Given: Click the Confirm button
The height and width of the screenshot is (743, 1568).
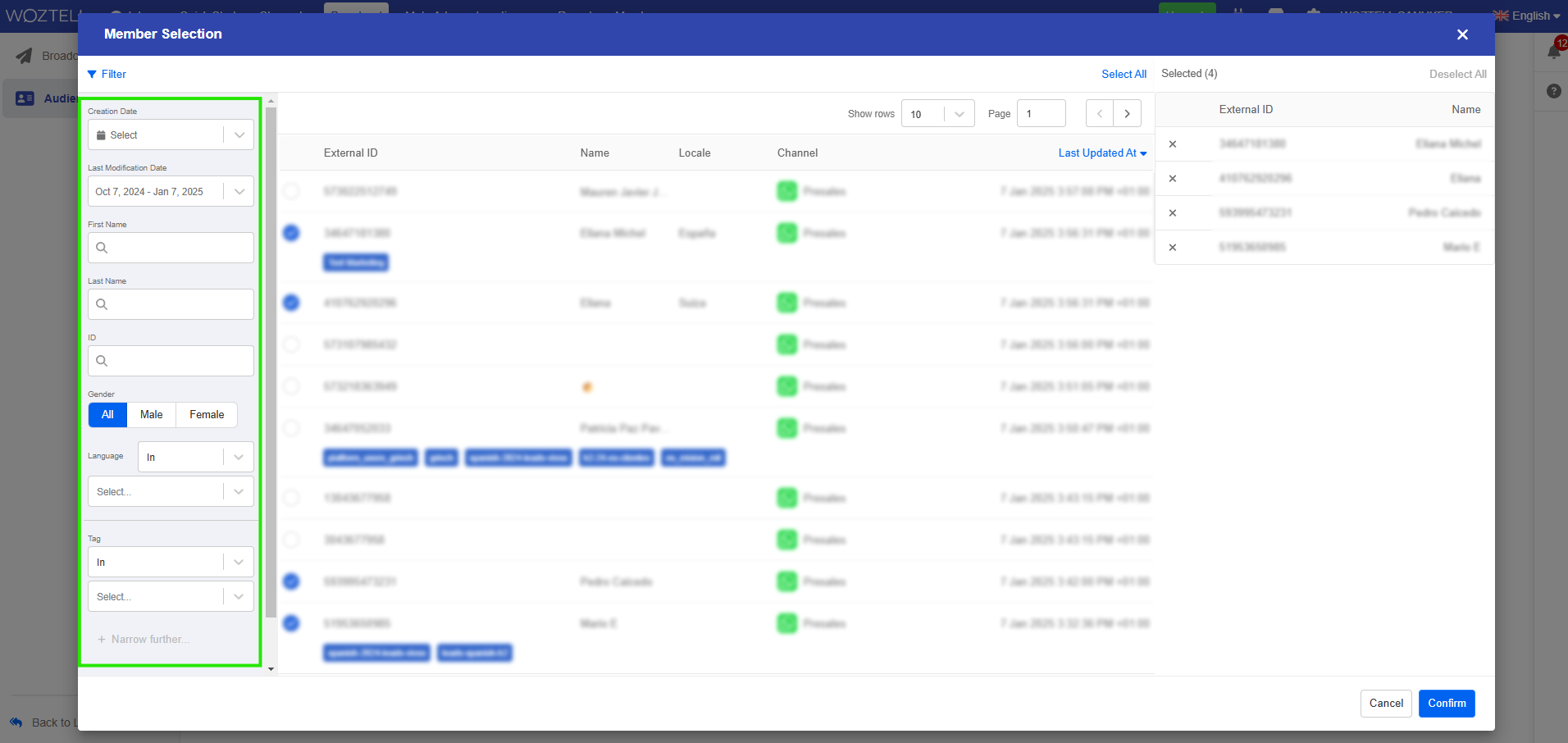Looking at the screenshot, I should [x=1446, y=703].
